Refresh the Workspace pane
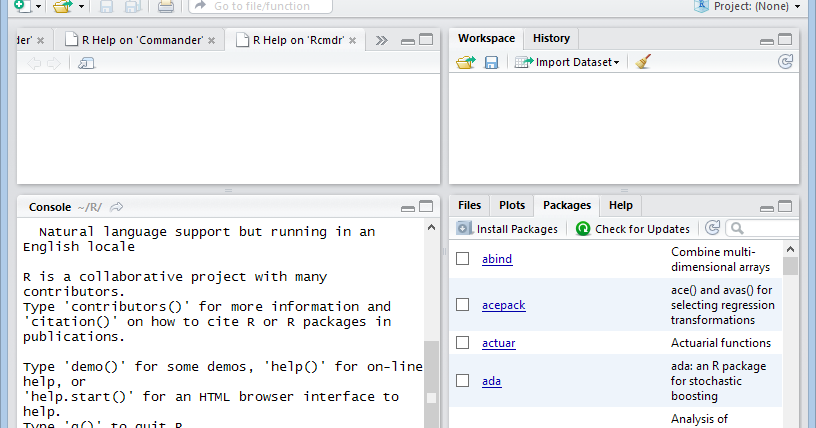 pyautogui.click(x=786, y=62)
